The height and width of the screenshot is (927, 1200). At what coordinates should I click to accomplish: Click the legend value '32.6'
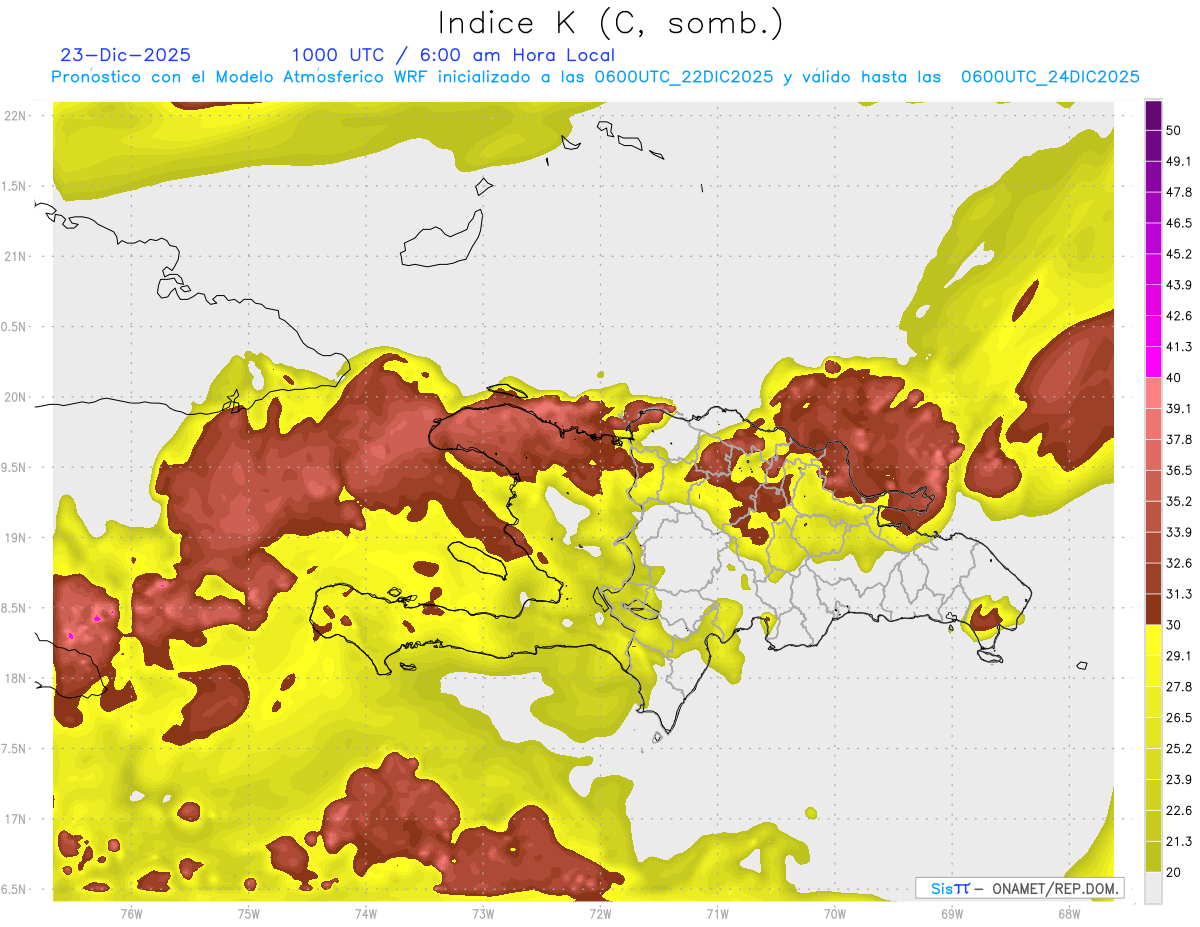pos(1178,563)
